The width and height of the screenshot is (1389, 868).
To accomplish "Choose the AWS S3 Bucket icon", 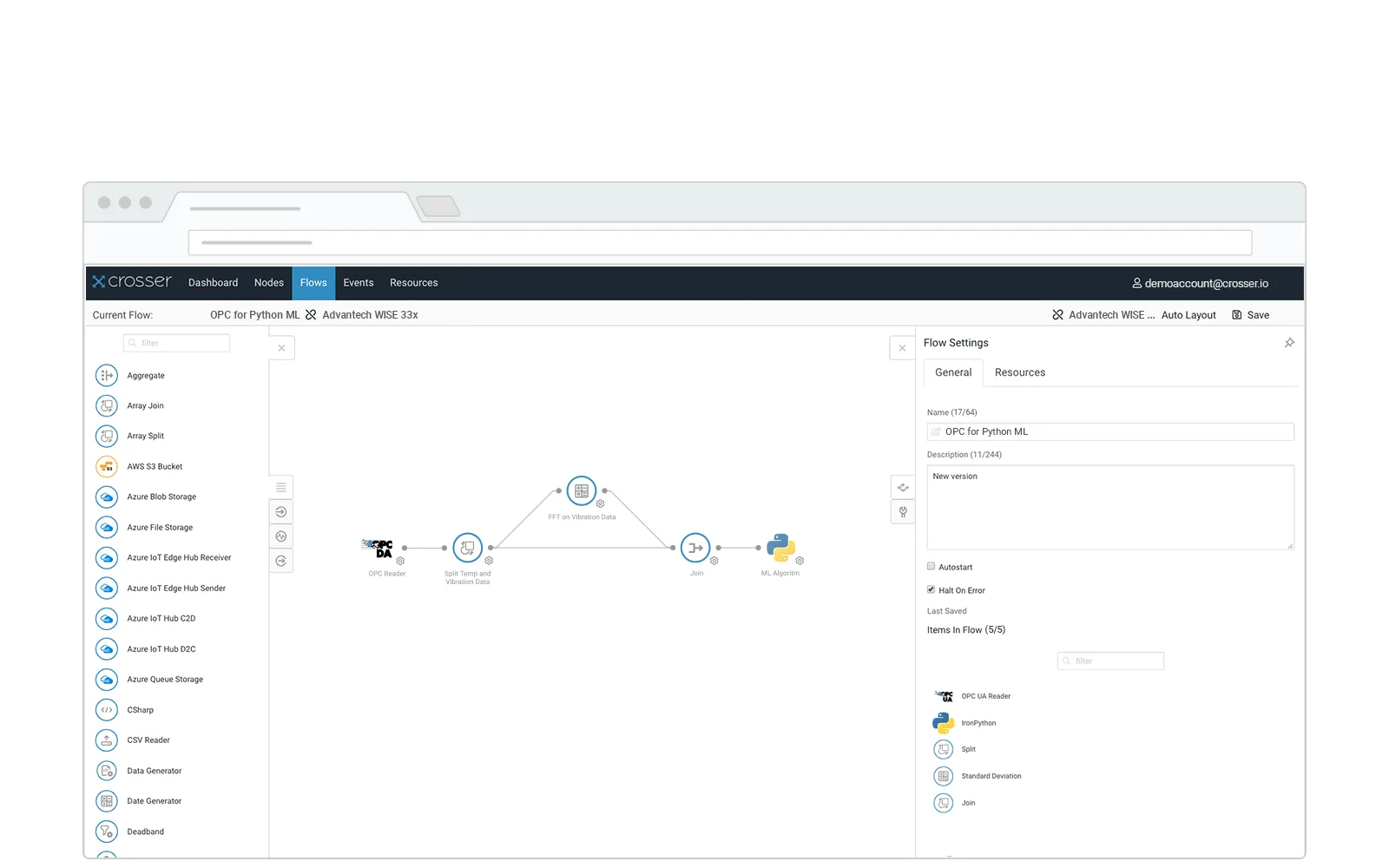I will click(107, 467).
